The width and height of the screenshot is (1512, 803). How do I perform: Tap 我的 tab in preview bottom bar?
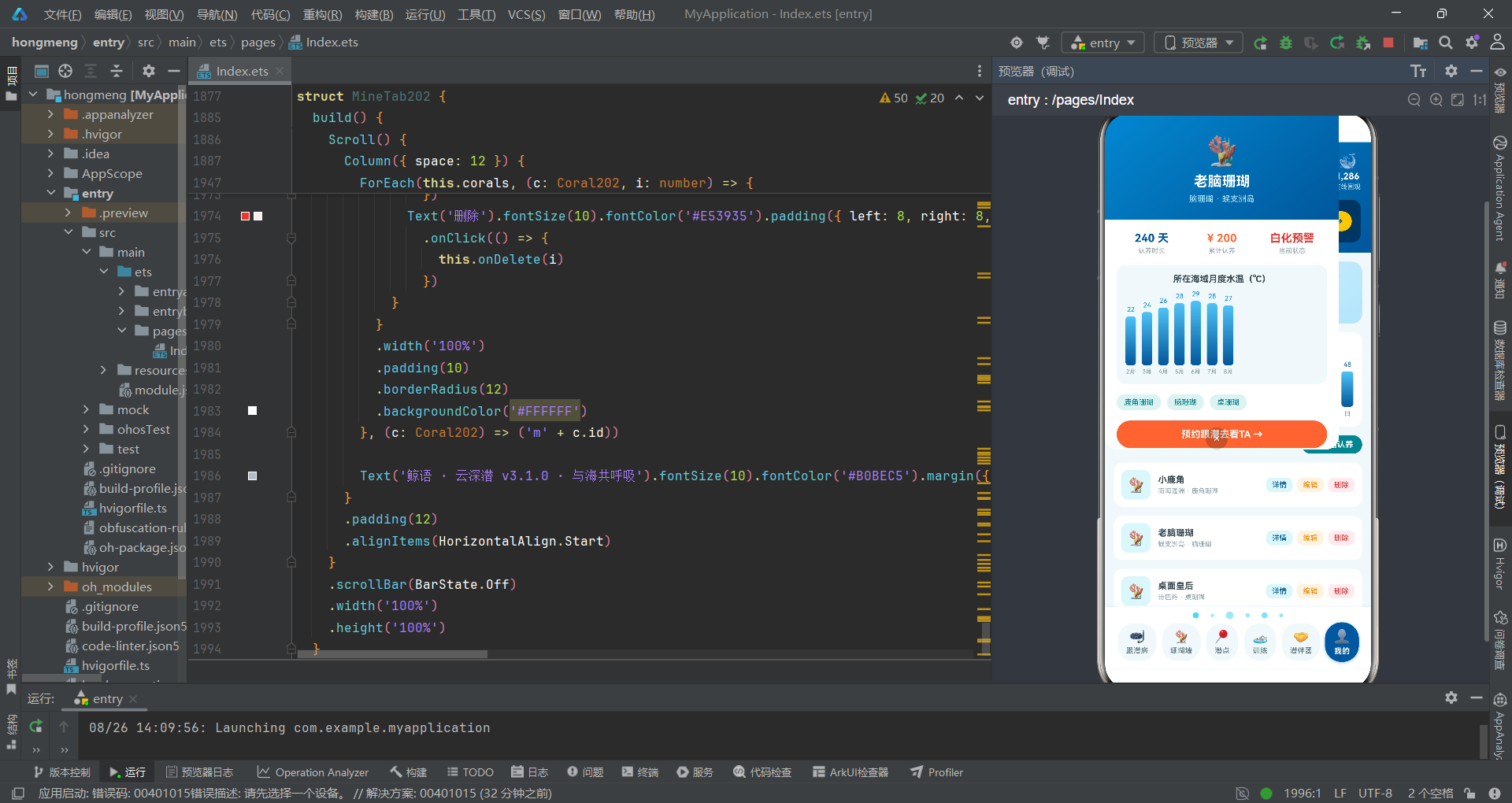tap(1342, 642)
